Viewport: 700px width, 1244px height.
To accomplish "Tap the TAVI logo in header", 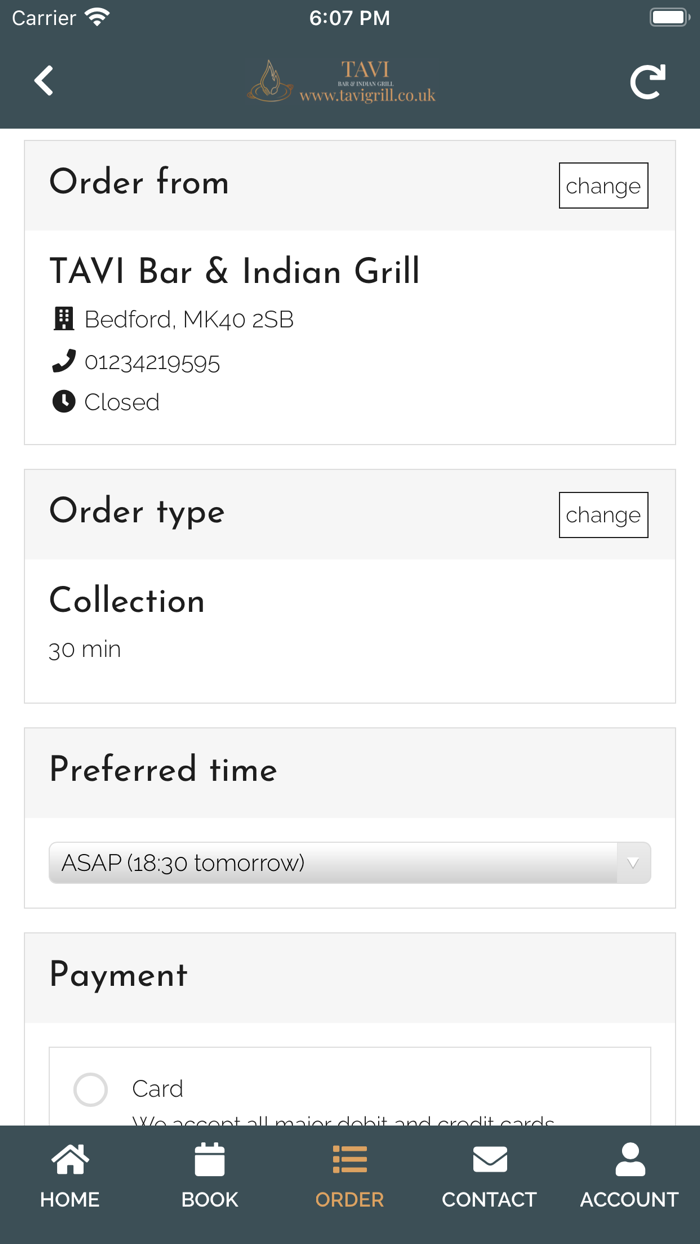I will (x=342, y=82).
